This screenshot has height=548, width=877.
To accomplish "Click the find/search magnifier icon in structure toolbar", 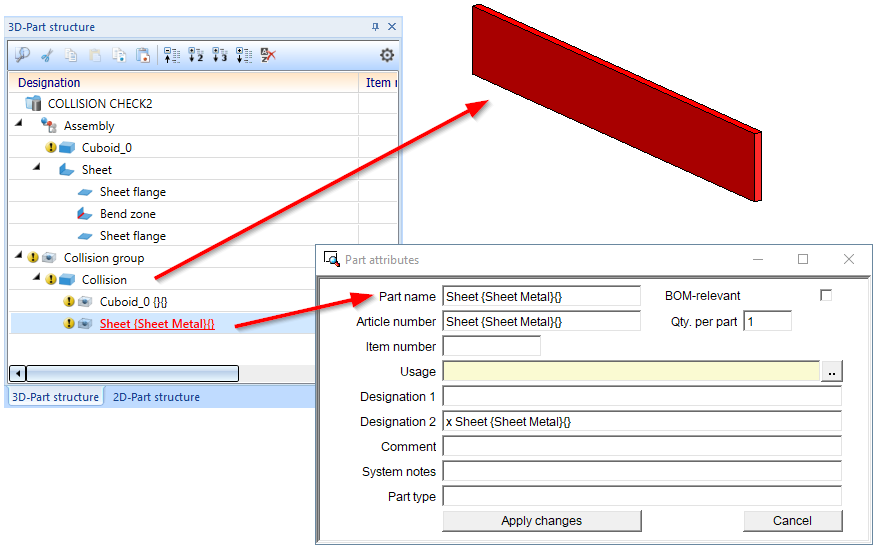I will coord(22,55).
